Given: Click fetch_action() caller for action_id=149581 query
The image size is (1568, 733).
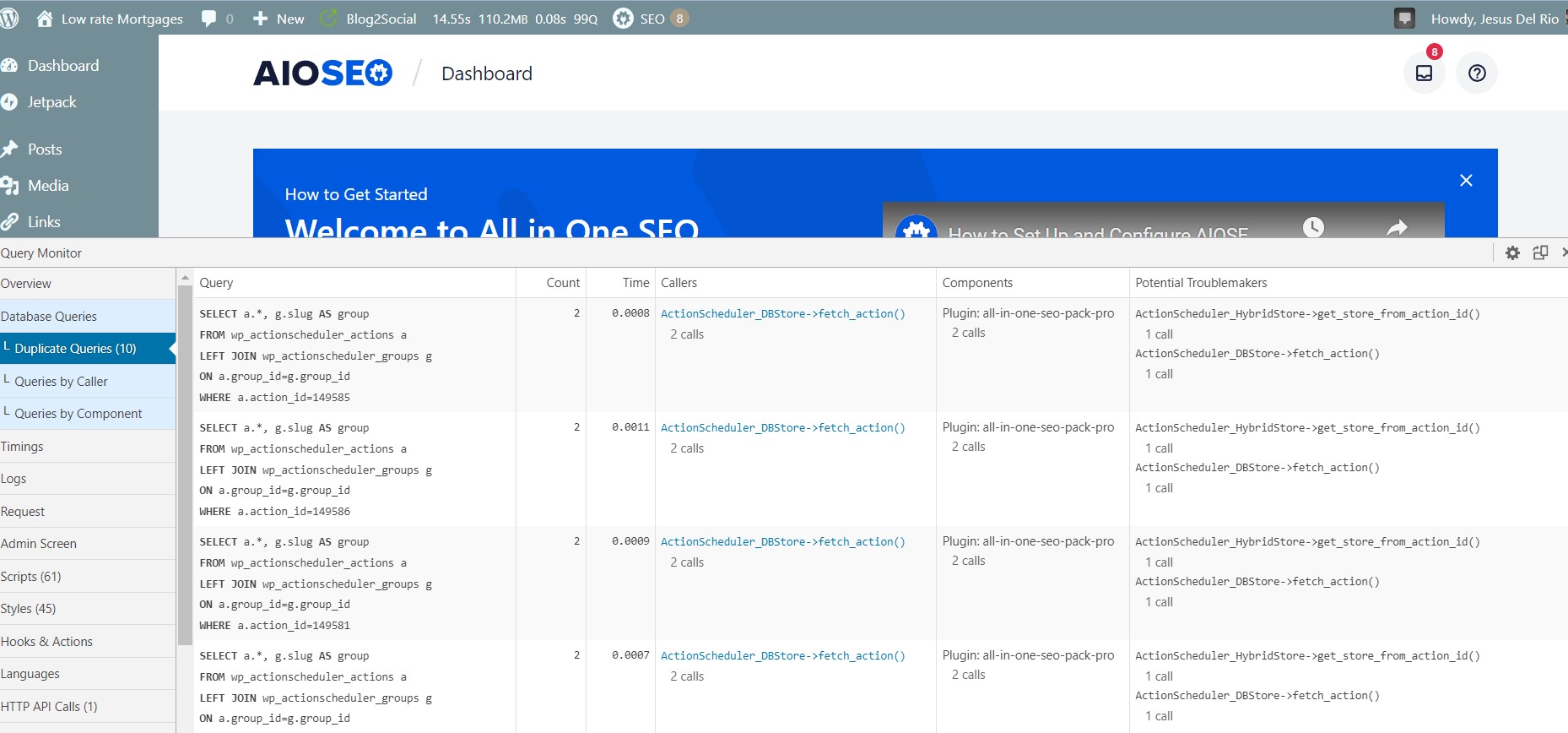Looking at the screenshot, I should coord(782,542).
